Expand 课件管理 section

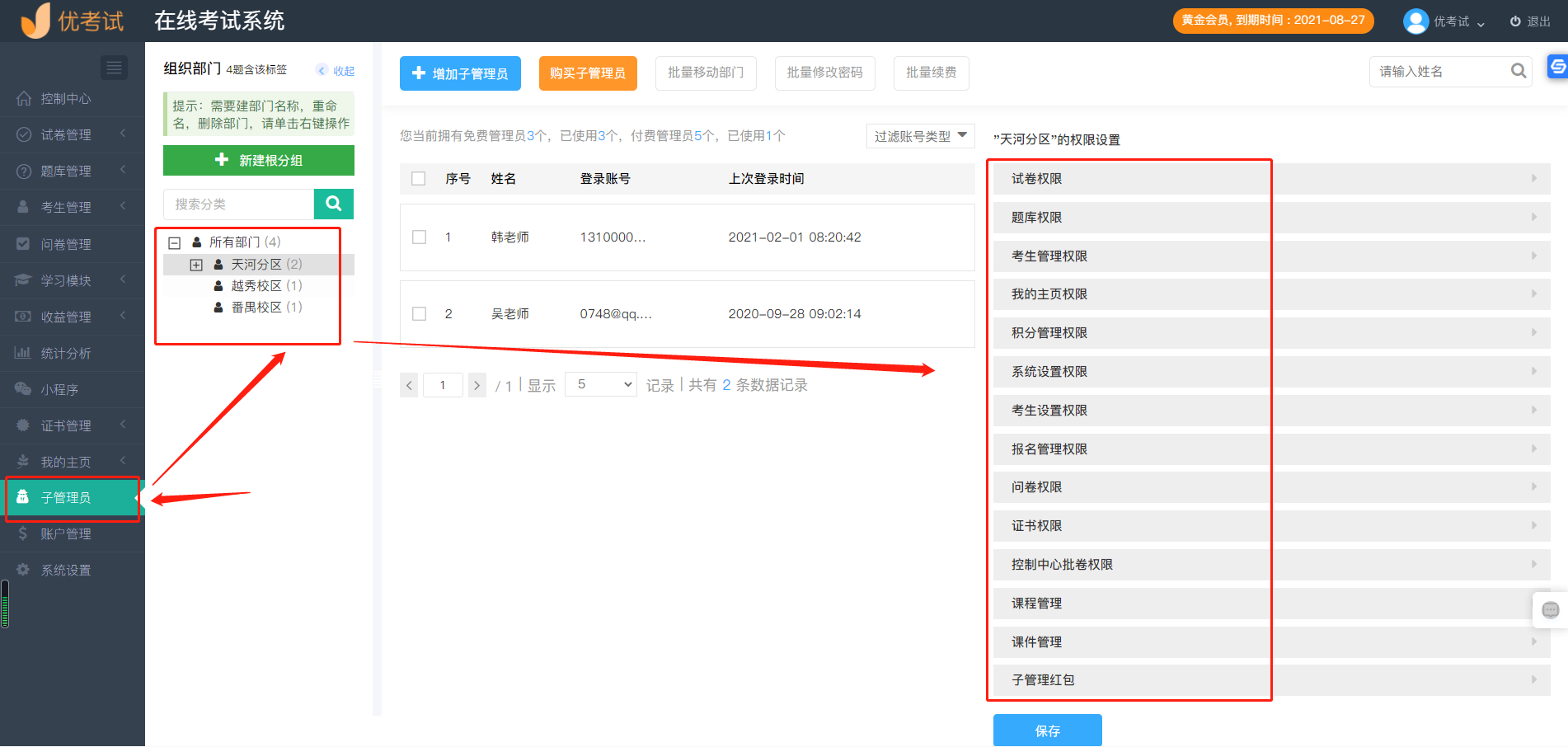click(1272, 642)
